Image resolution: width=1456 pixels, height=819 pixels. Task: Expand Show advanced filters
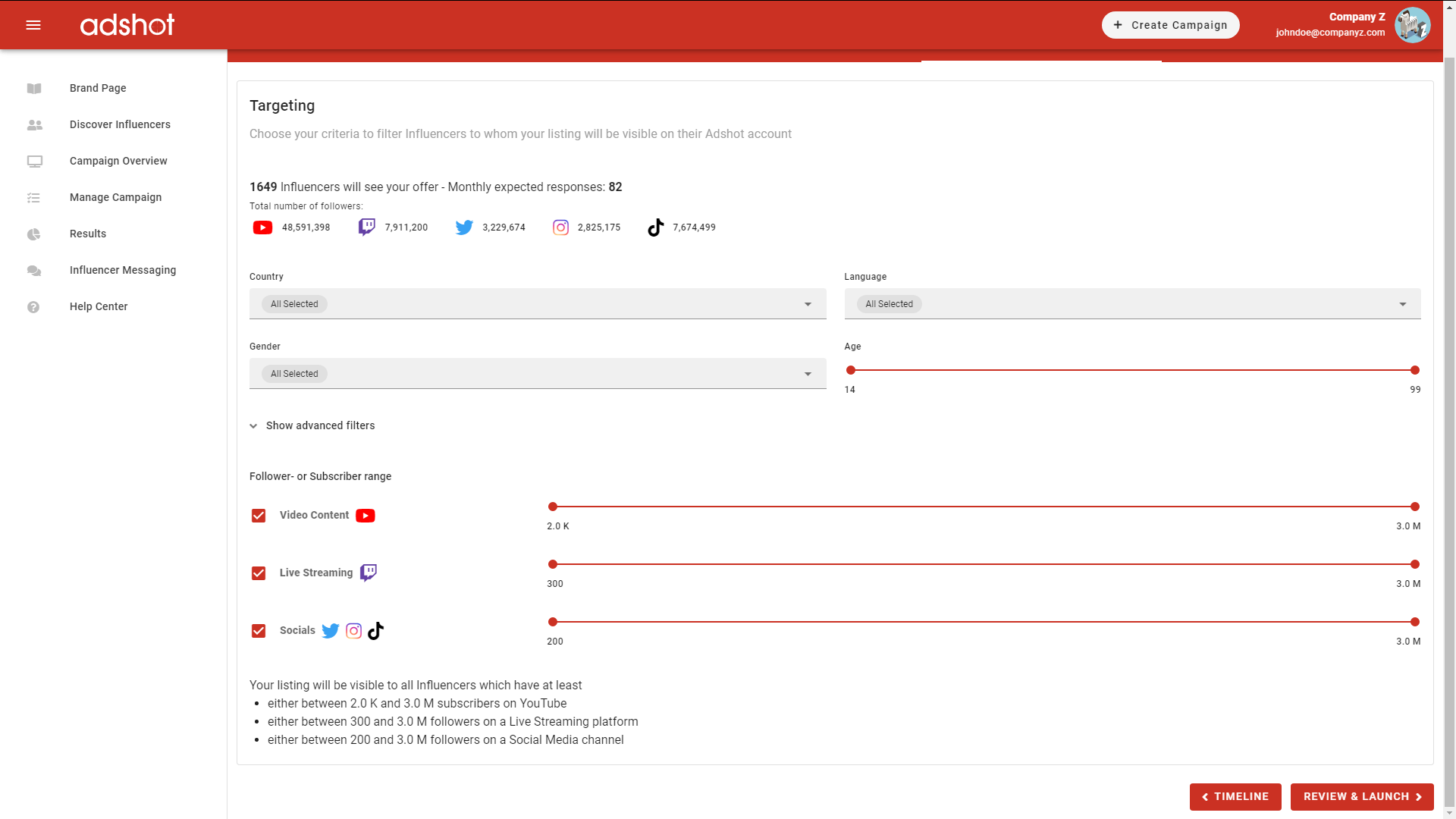(x=312, y=425)
